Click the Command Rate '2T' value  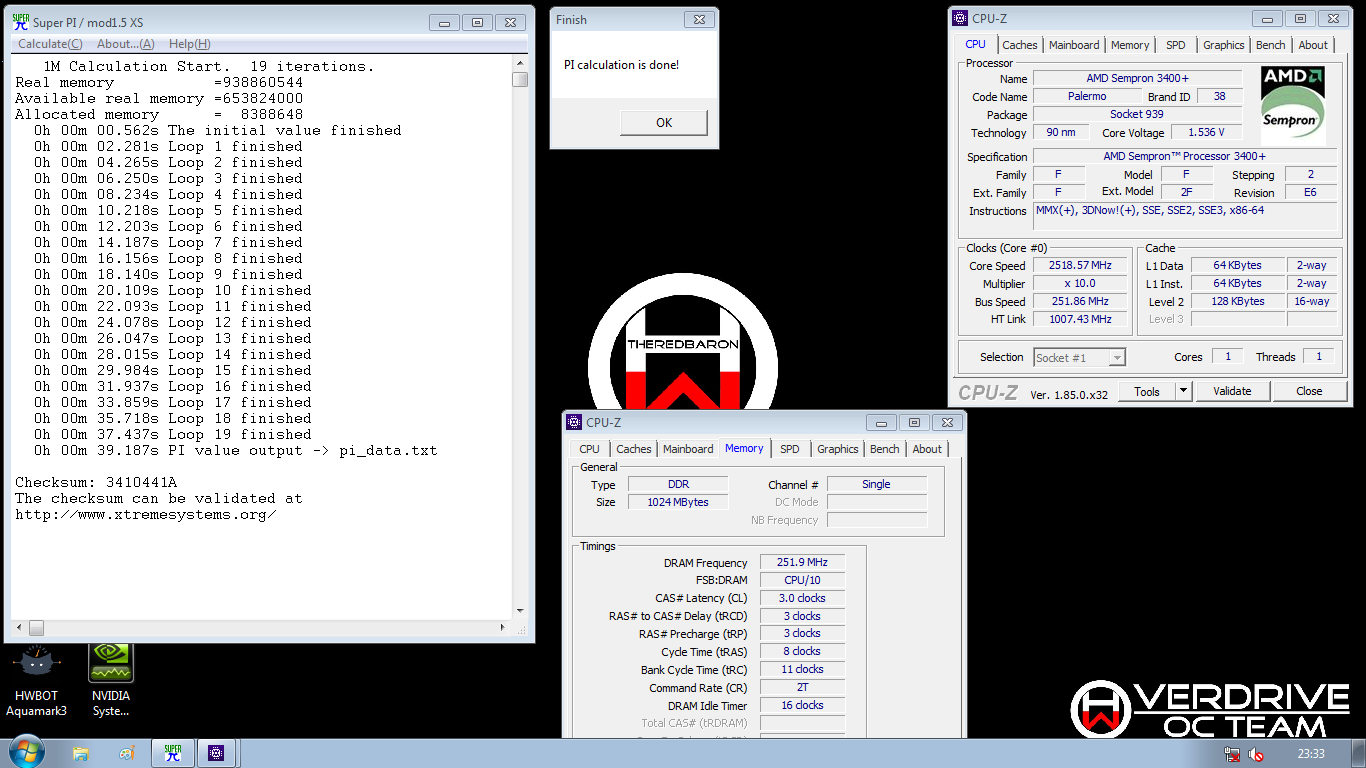click(802, 687)
